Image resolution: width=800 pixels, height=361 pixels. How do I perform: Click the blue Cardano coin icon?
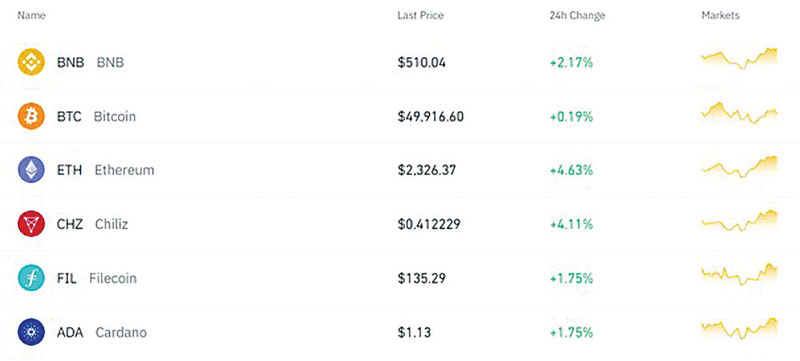pos(31,332)
